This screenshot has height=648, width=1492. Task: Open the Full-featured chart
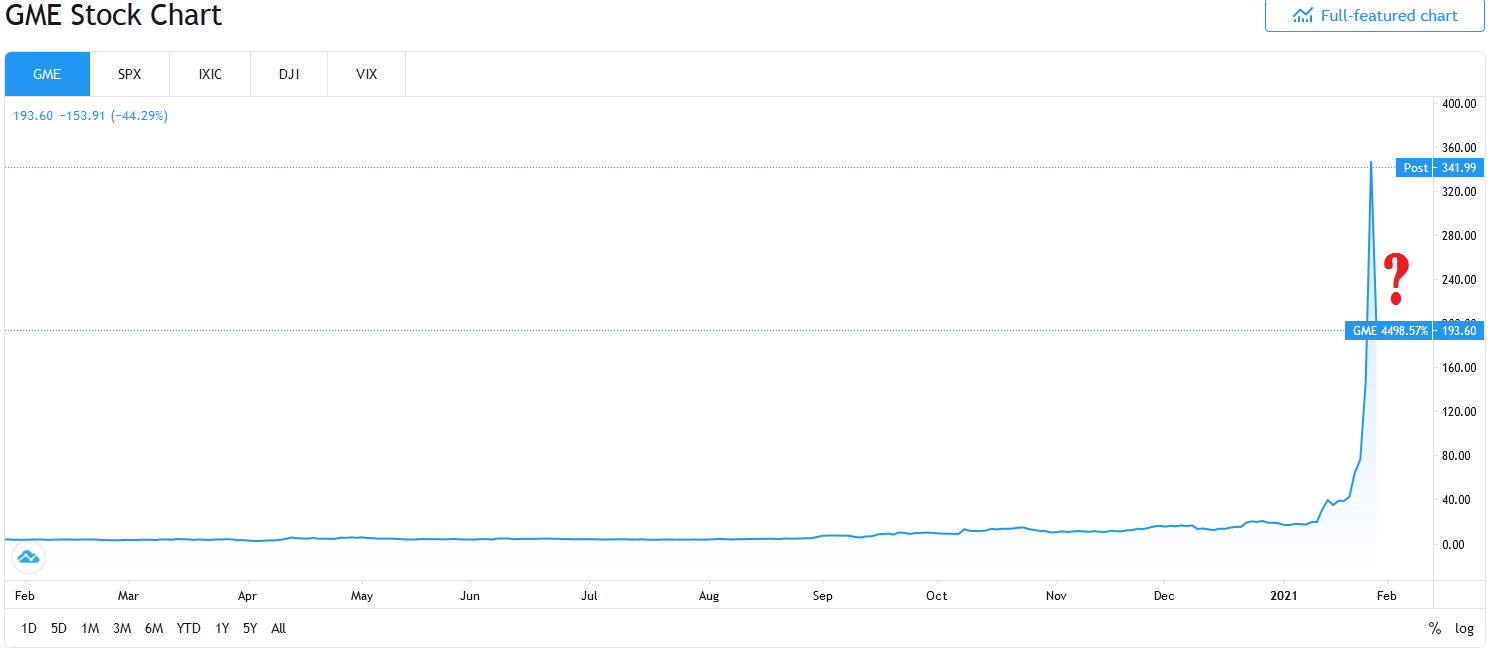pyautogui.click(x=1374, y=16)
